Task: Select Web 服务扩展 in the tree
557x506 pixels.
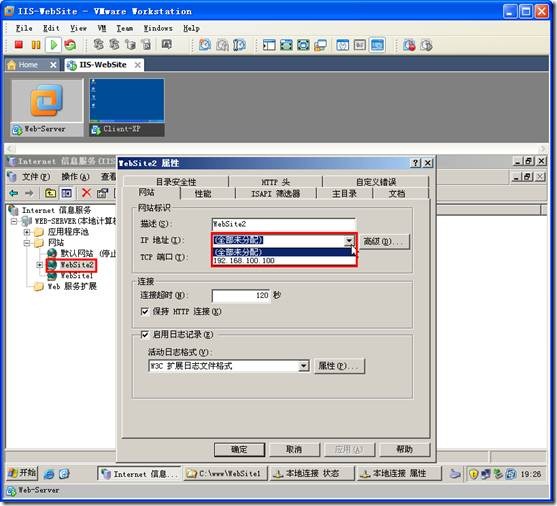Action: click(x=72, y=286)
